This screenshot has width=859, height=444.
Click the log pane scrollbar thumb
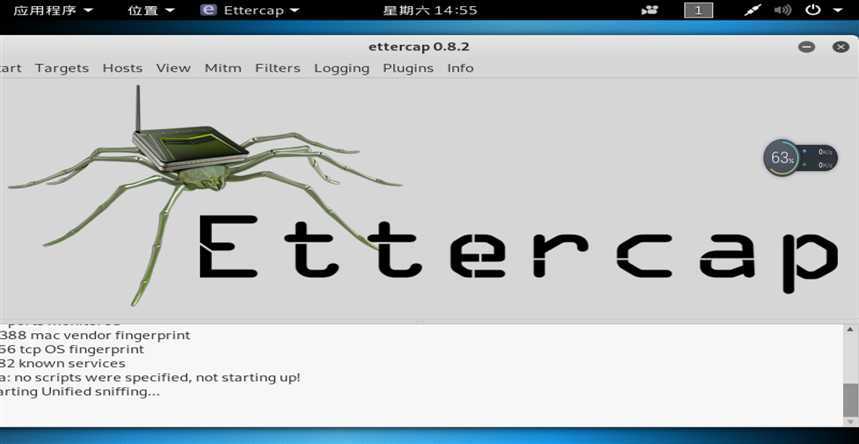[x=850, y=400]
